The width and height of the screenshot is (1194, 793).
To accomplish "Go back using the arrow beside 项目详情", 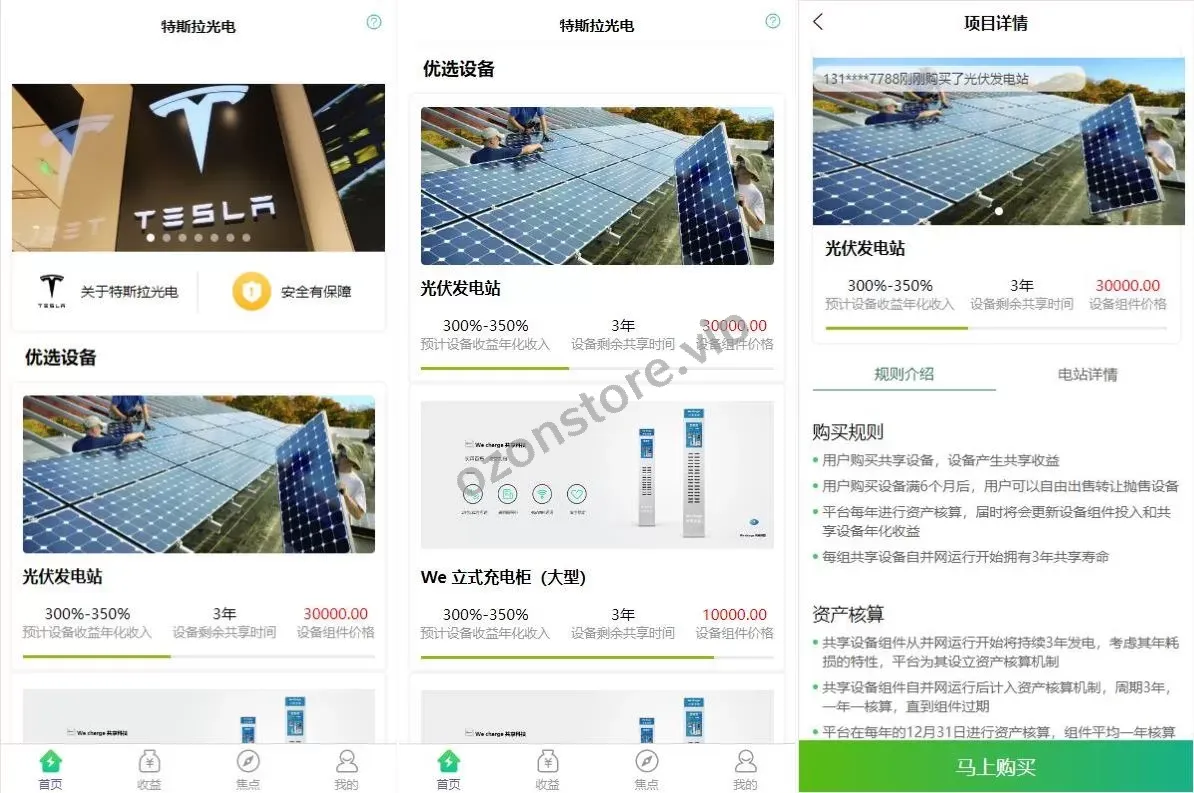I will [819, 22].
